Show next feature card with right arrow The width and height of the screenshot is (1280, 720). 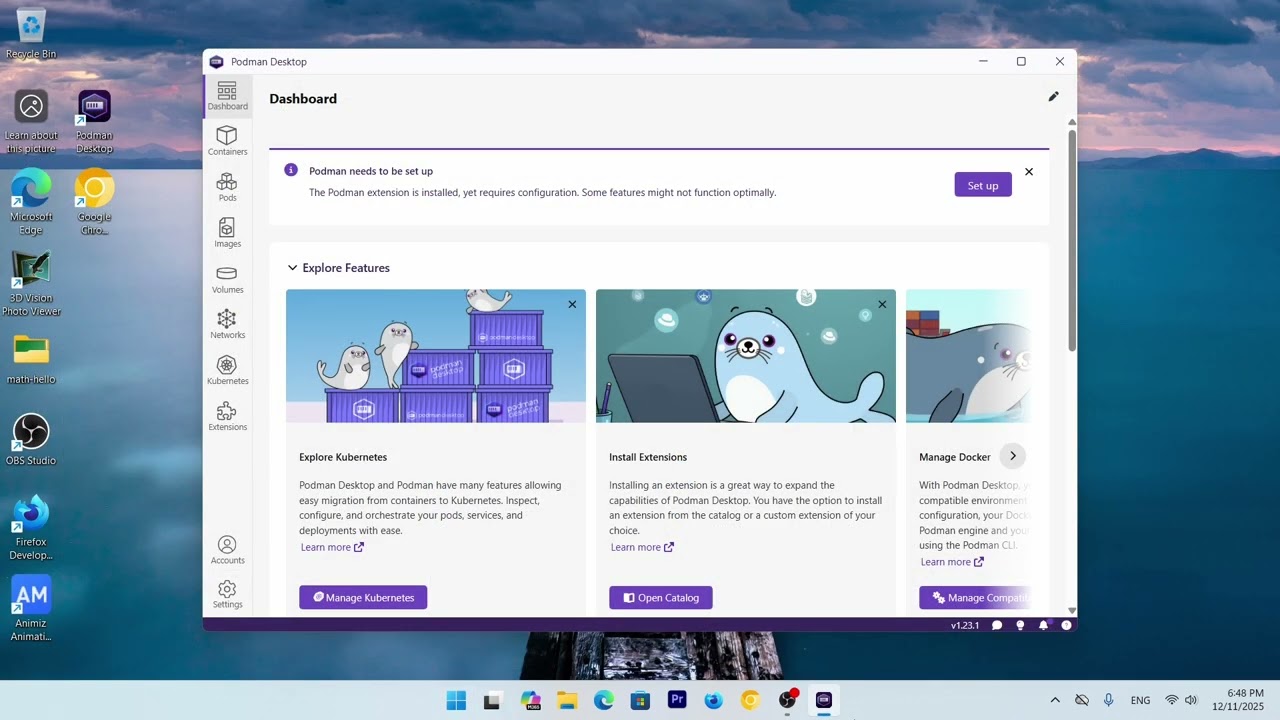1012,456
